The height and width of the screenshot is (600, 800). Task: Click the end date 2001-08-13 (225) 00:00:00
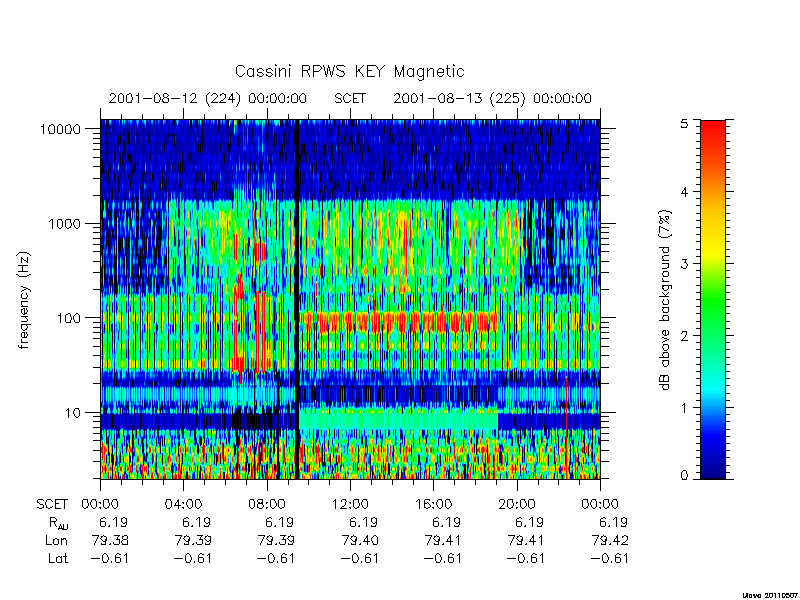(x=492, y=98)
